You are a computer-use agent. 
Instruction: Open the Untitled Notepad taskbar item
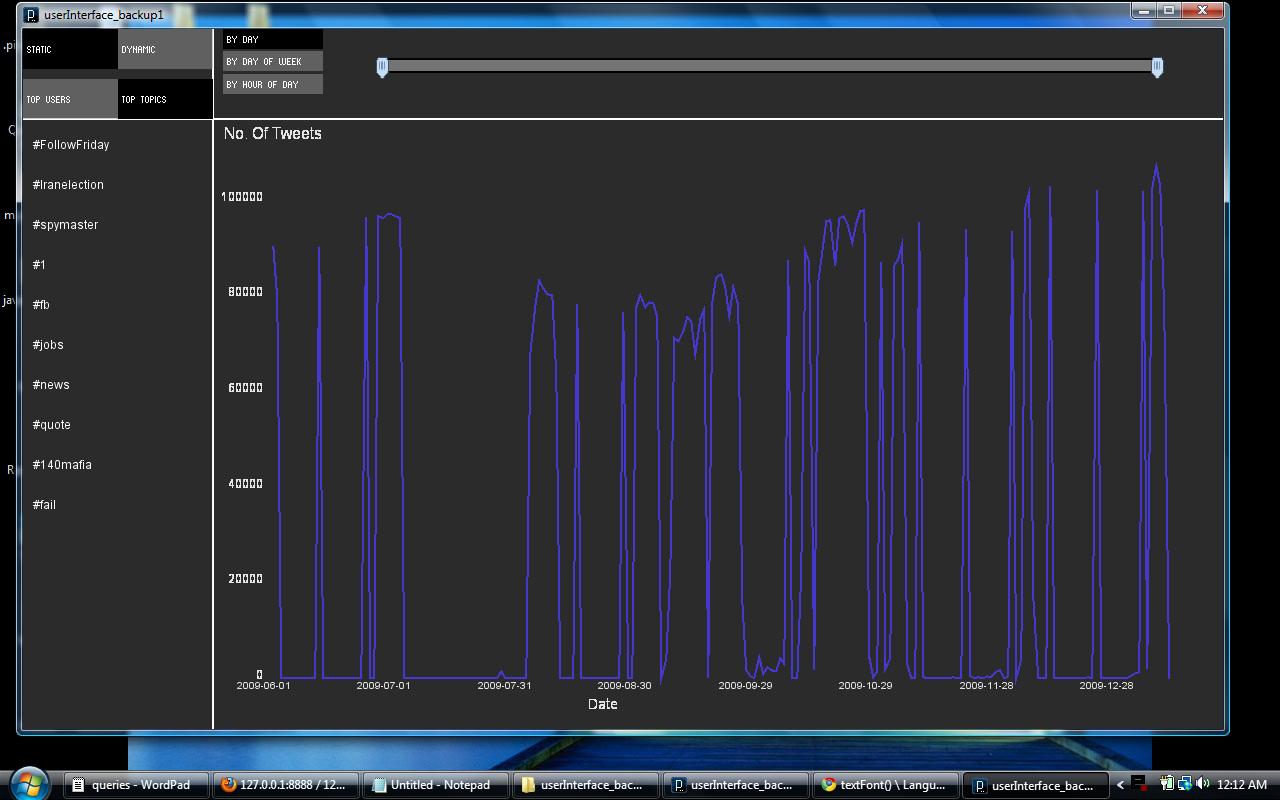point(437,785)
